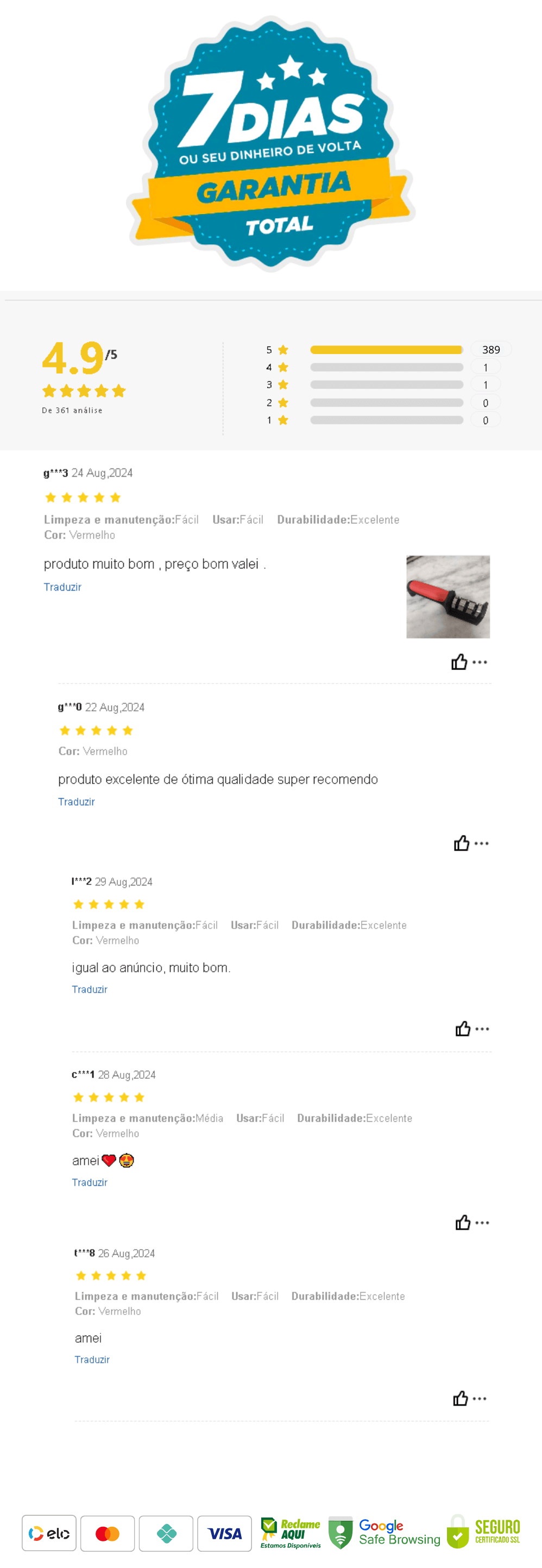Click thumbs-up on t***8 review
Image resolution: width=542 pixels, height=1568 pixels.
461,1398
